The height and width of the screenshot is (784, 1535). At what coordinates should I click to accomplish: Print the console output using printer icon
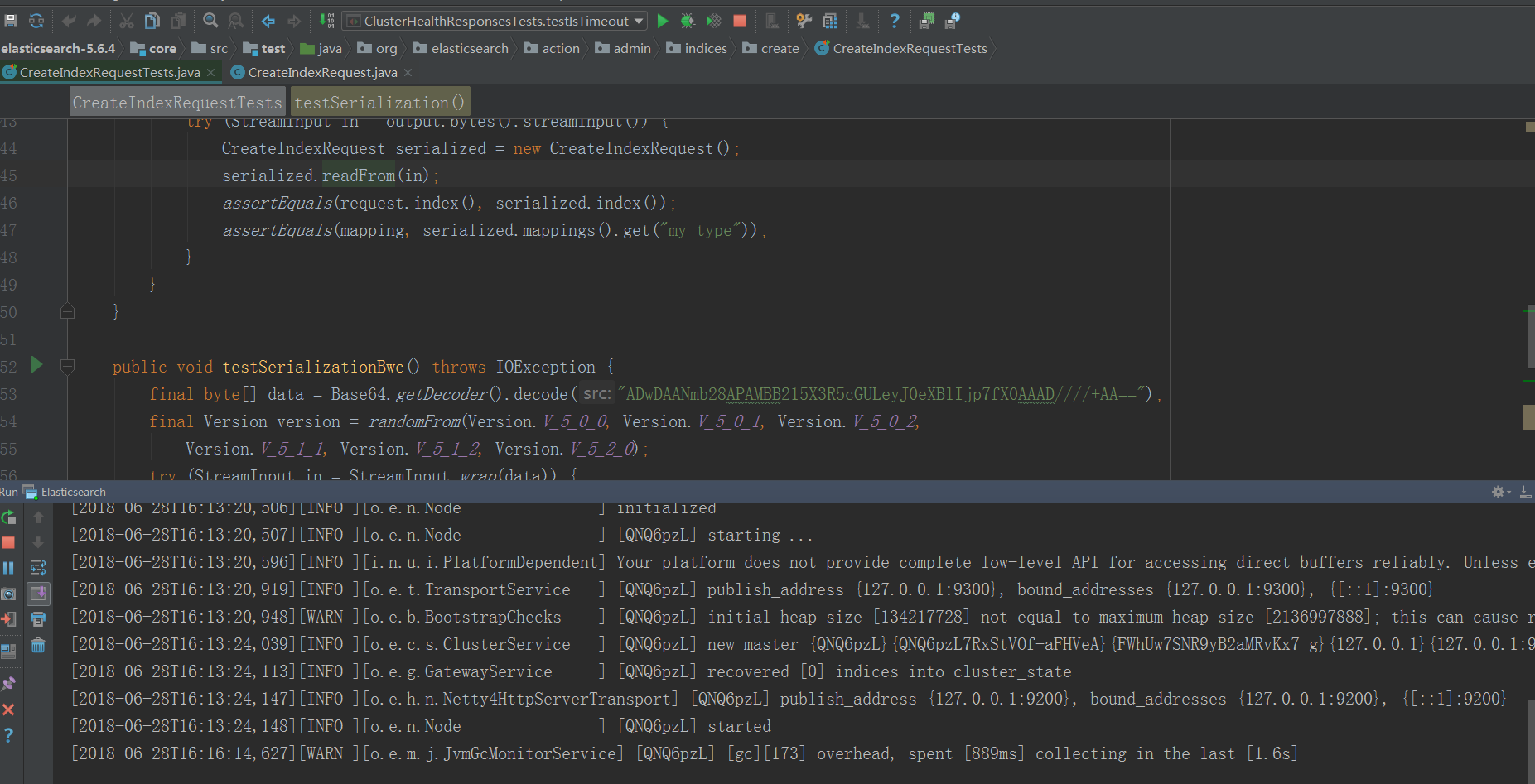[x=38, y=619]
